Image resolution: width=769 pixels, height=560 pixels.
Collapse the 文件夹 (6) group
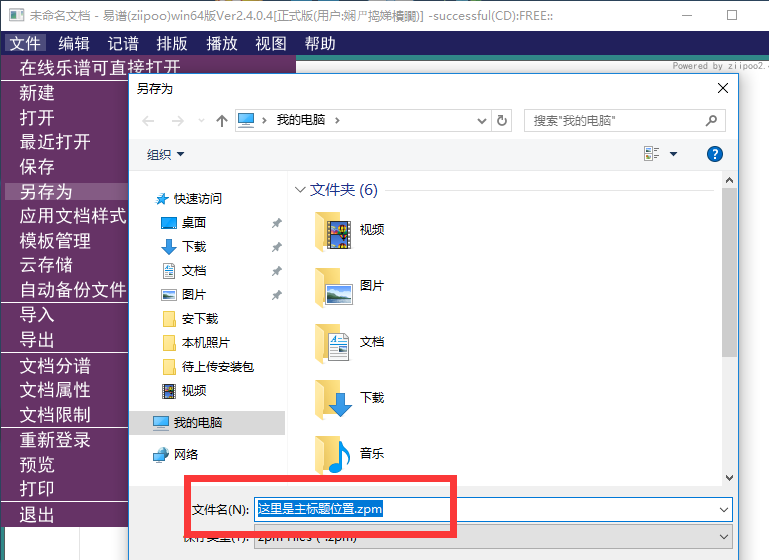point(300,190)
